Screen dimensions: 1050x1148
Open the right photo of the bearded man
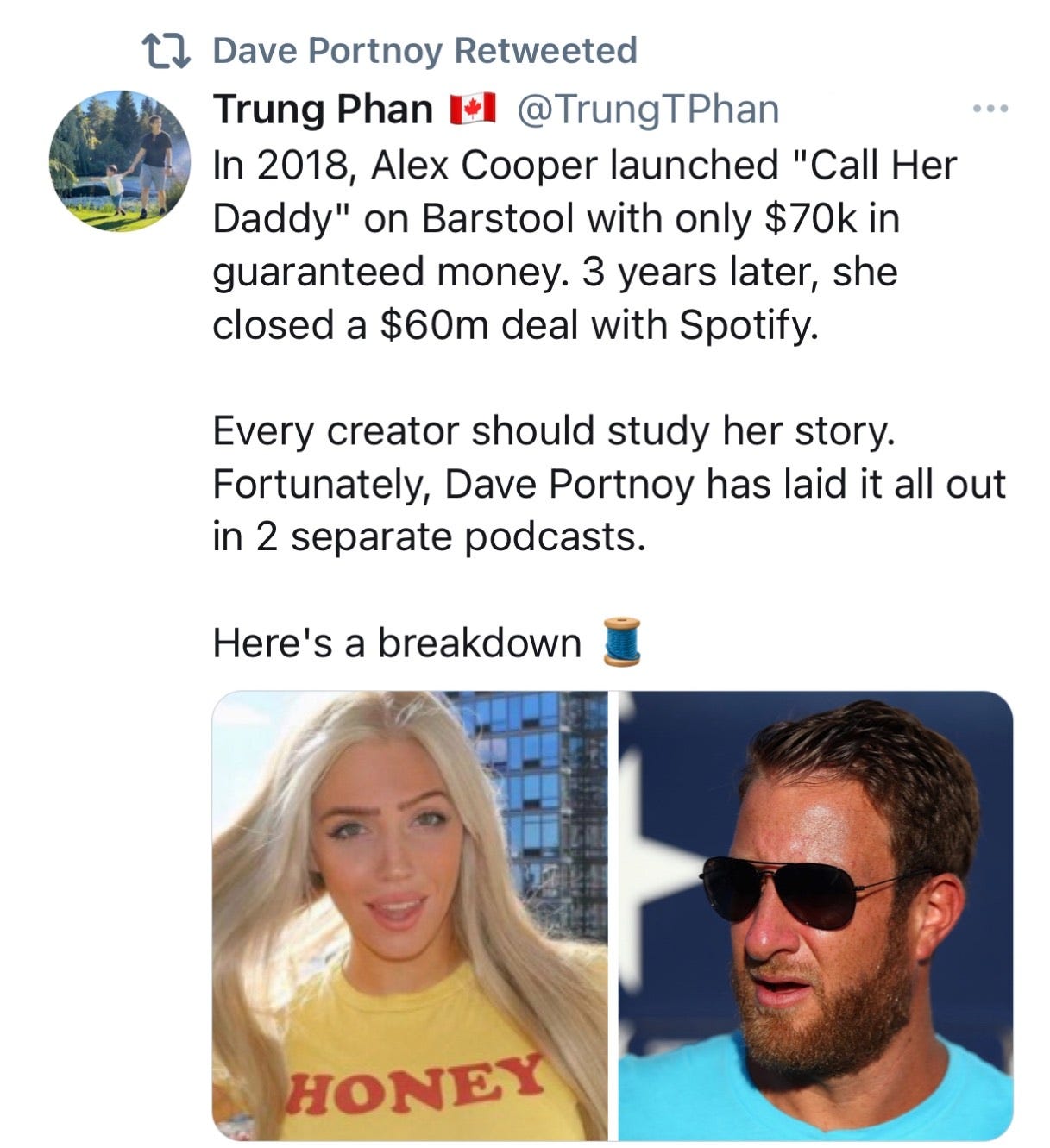pyautogui.click(x=815, y=915)
